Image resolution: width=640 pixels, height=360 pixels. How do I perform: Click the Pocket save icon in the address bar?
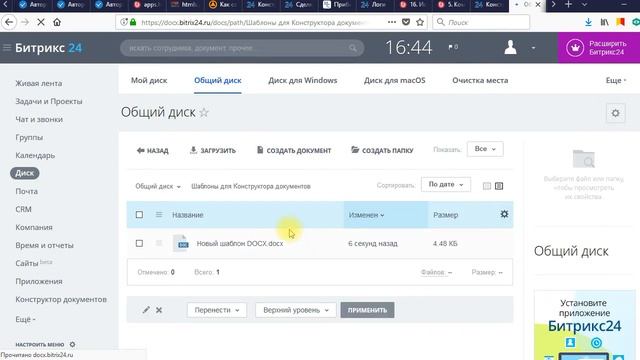pos(406,22)
